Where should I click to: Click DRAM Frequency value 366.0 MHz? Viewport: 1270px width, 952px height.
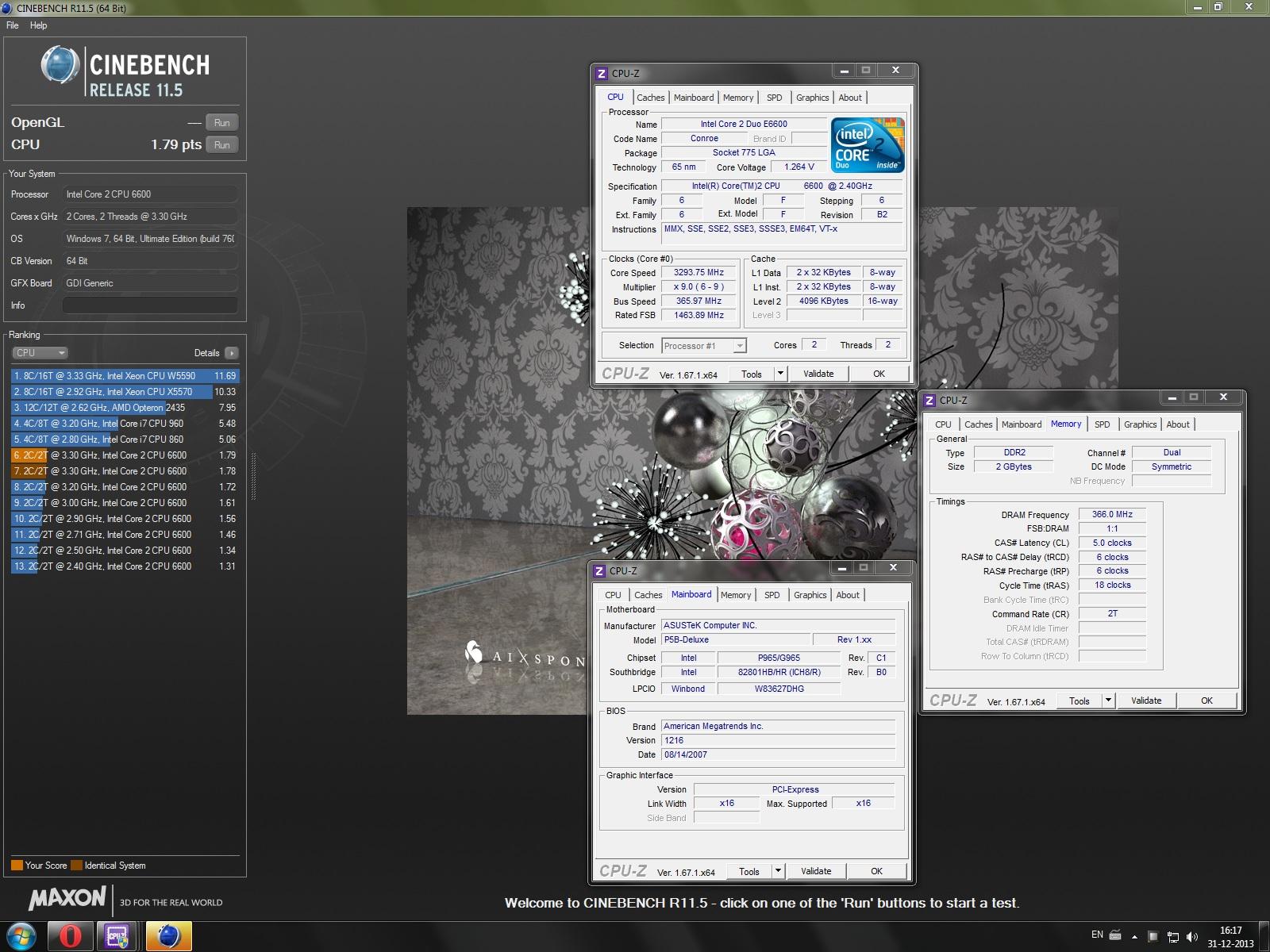pos(1112,514)
